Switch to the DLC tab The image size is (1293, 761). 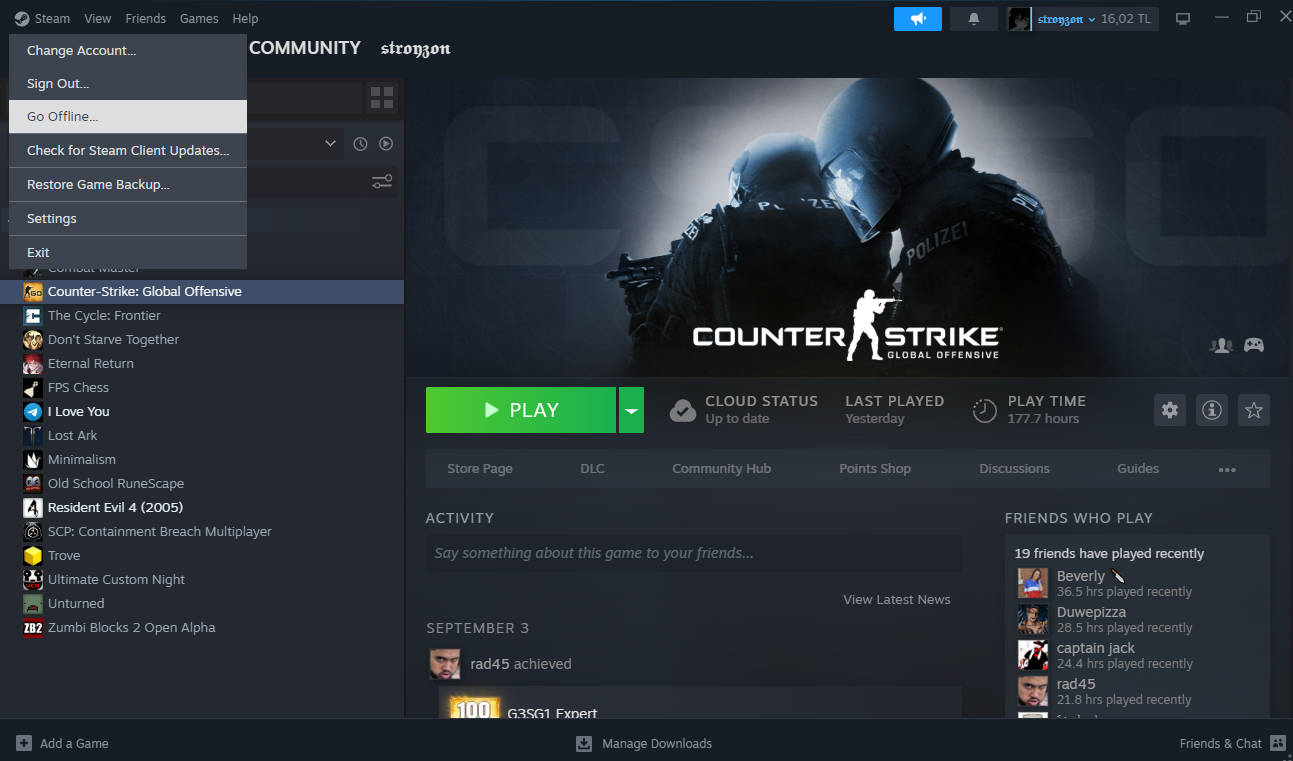[592, 469]
